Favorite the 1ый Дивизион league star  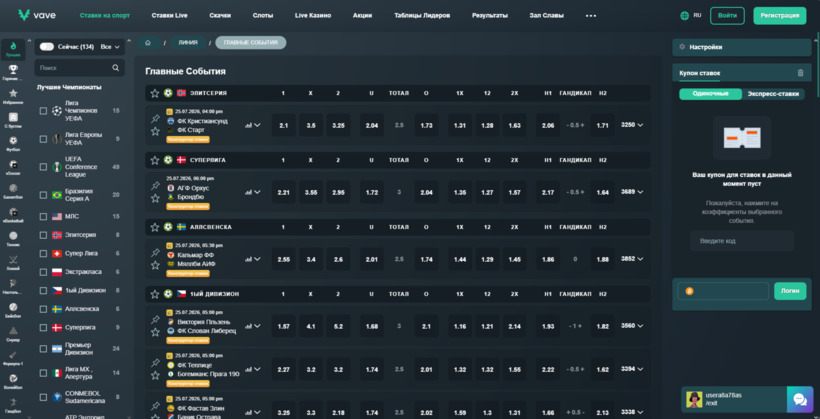pyautogui.click(x=154, y=294)
